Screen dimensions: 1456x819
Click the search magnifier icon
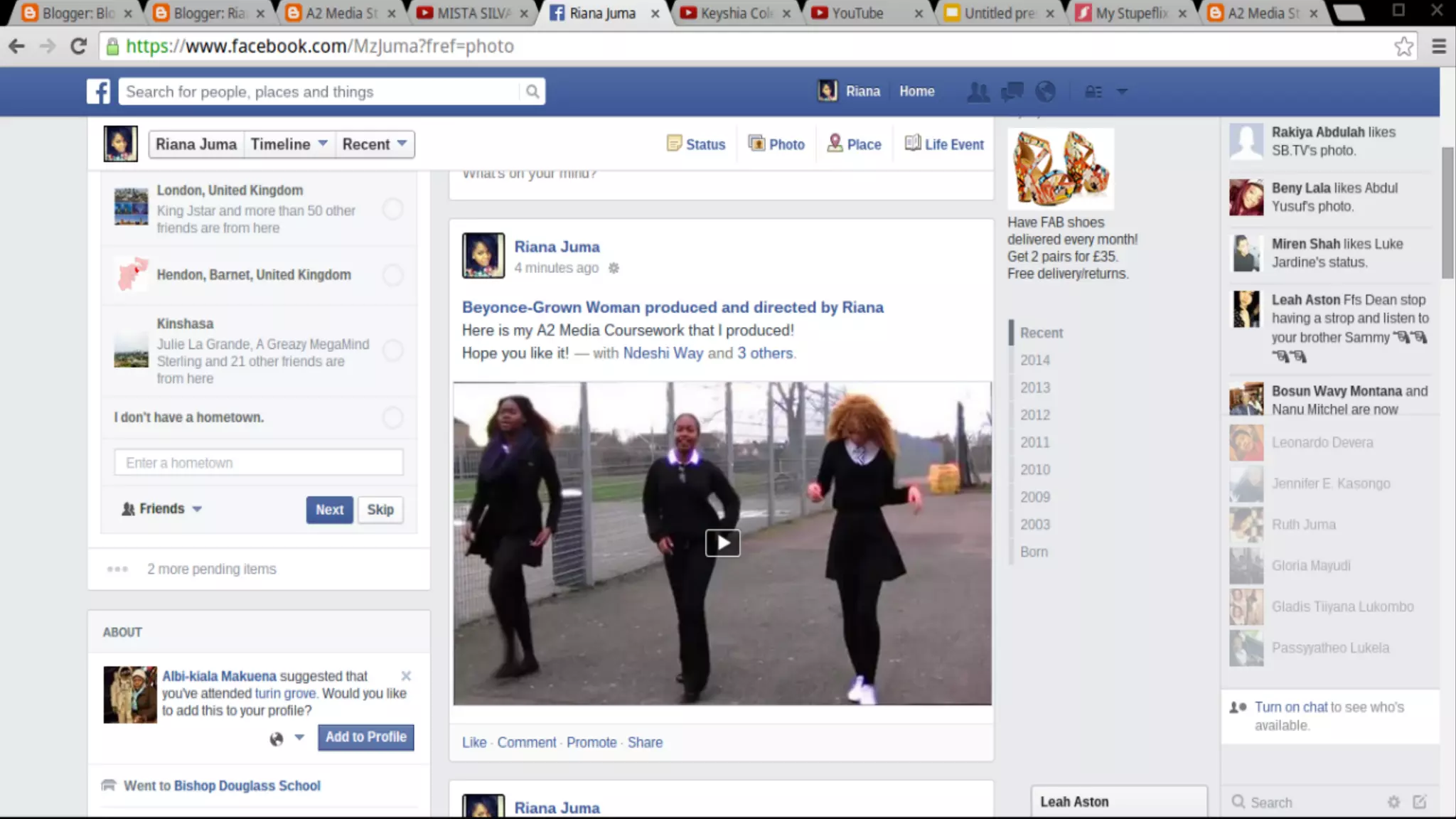coord(532,92)
